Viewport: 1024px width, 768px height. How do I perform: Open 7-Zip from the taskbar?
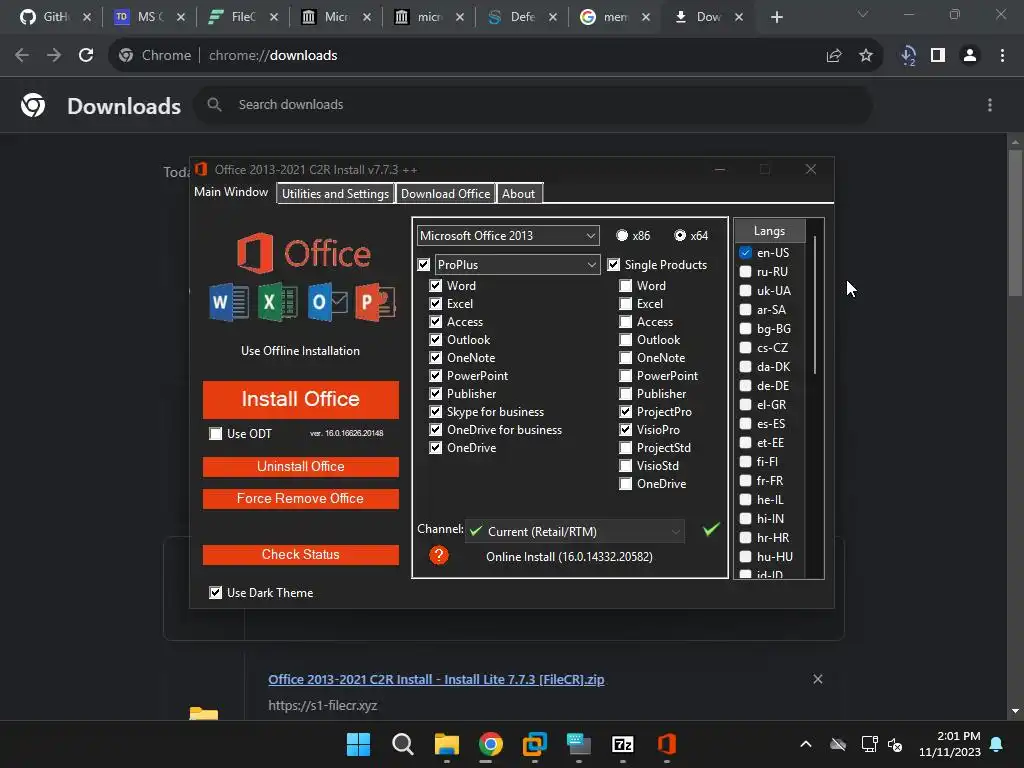pos(622,744)
